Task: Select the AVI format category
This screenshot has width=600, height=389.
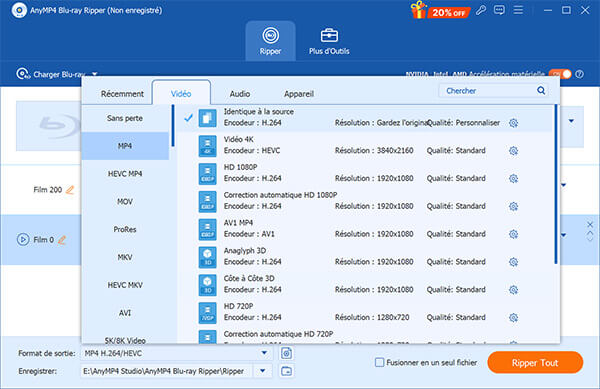Action: pos(125,313)
